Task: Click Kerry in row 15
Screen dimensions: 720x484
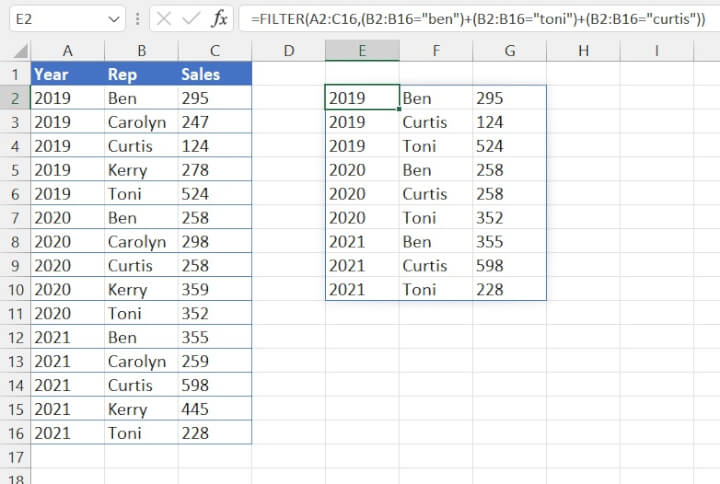Action: (x=140, y=409)
